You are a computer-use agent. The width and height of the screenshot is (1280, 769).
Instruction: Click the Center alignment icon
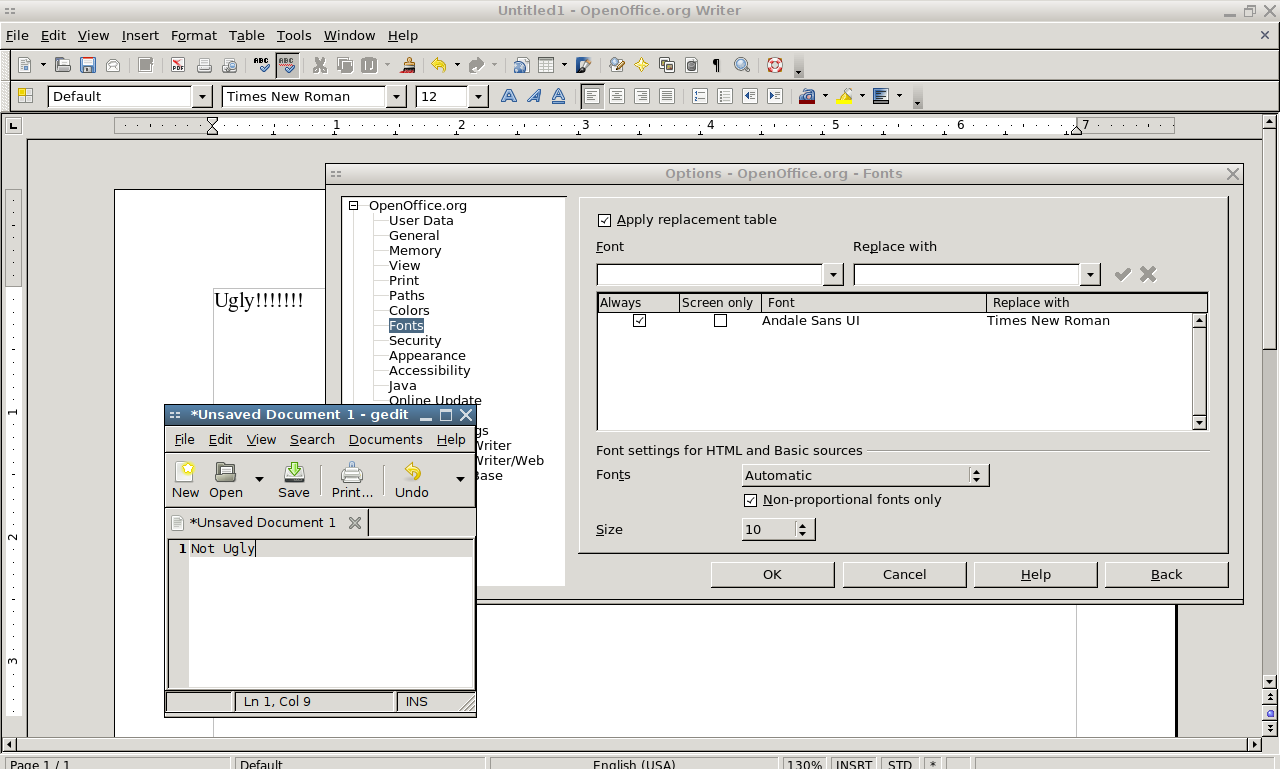[617, 96]
